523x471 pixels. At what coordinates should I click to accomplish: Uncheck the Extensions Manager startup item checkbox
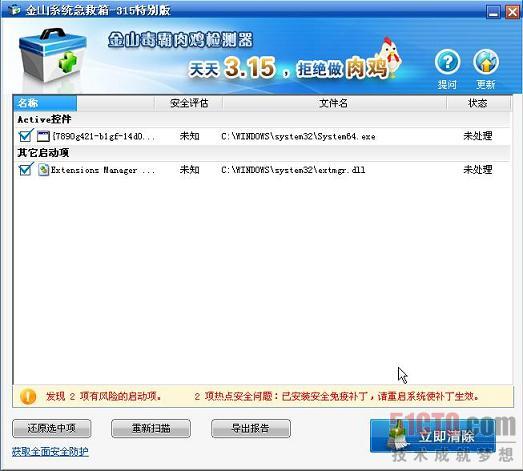coord(25,169)
